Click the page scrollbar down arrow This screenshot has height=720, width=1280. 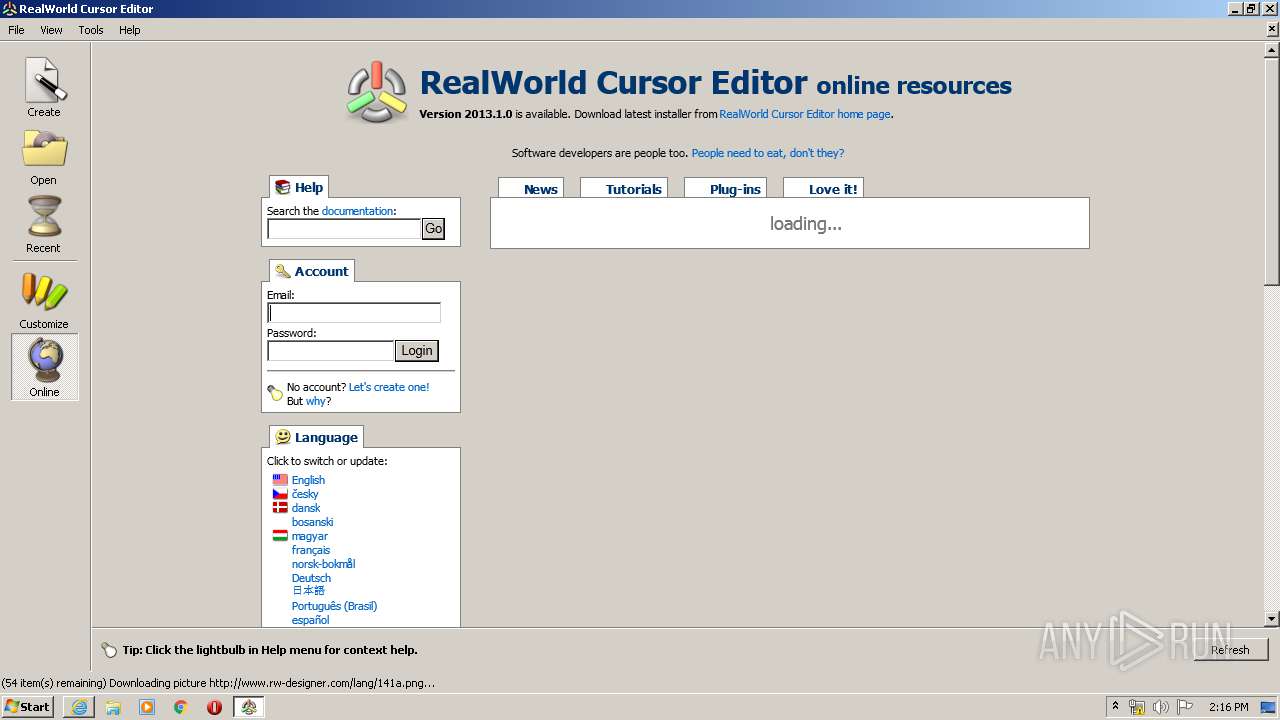[1272, 619]
